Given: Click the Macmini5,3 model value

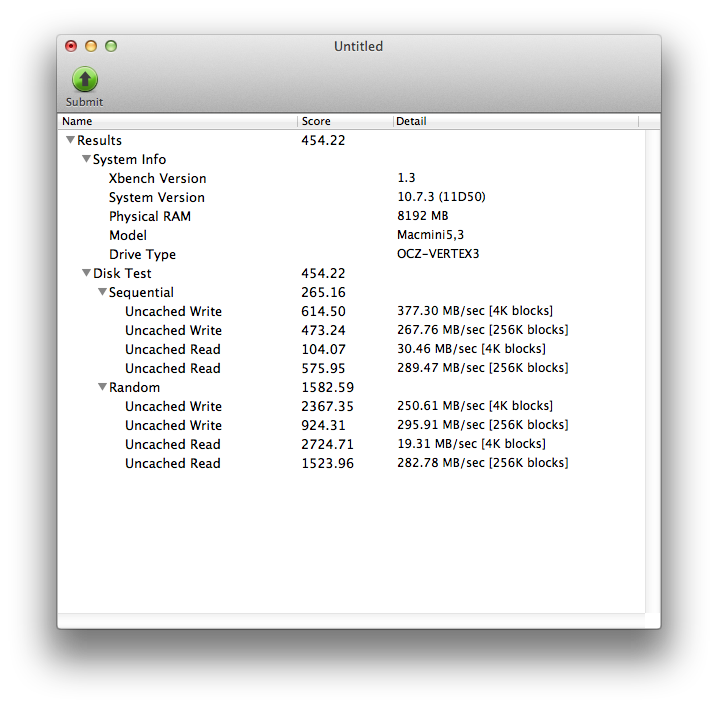Looking at the screenshot, I should (x=430, y=235).
